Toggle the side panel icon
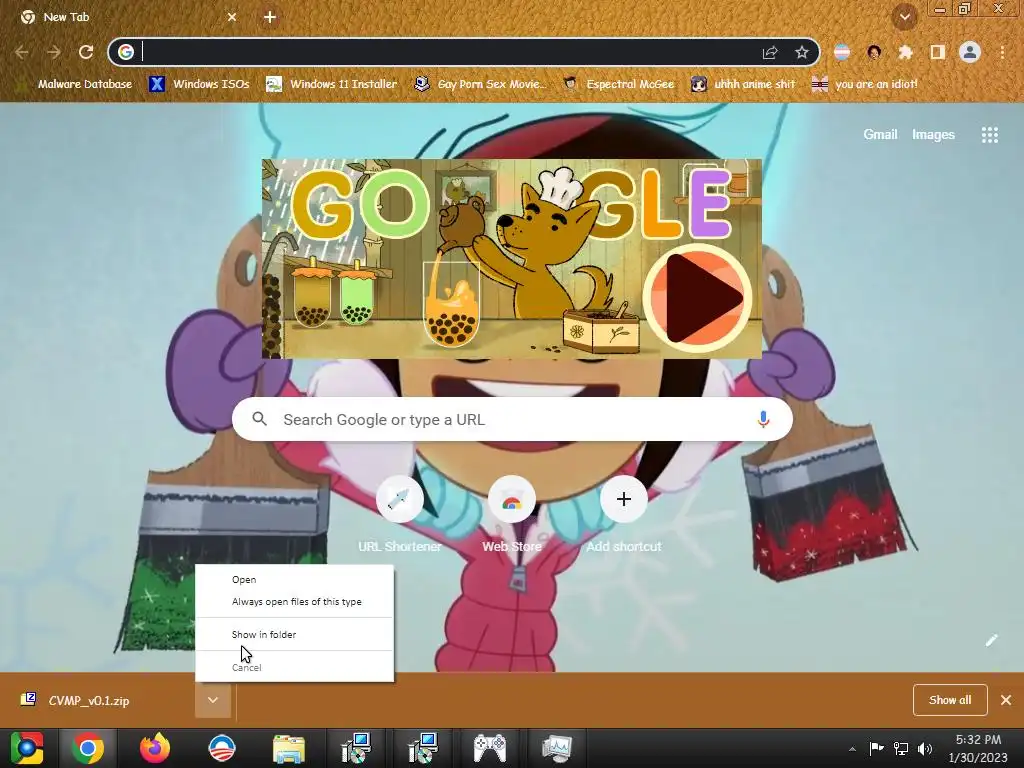This screenshot has height=768, width=1024. tap(937, 52)
